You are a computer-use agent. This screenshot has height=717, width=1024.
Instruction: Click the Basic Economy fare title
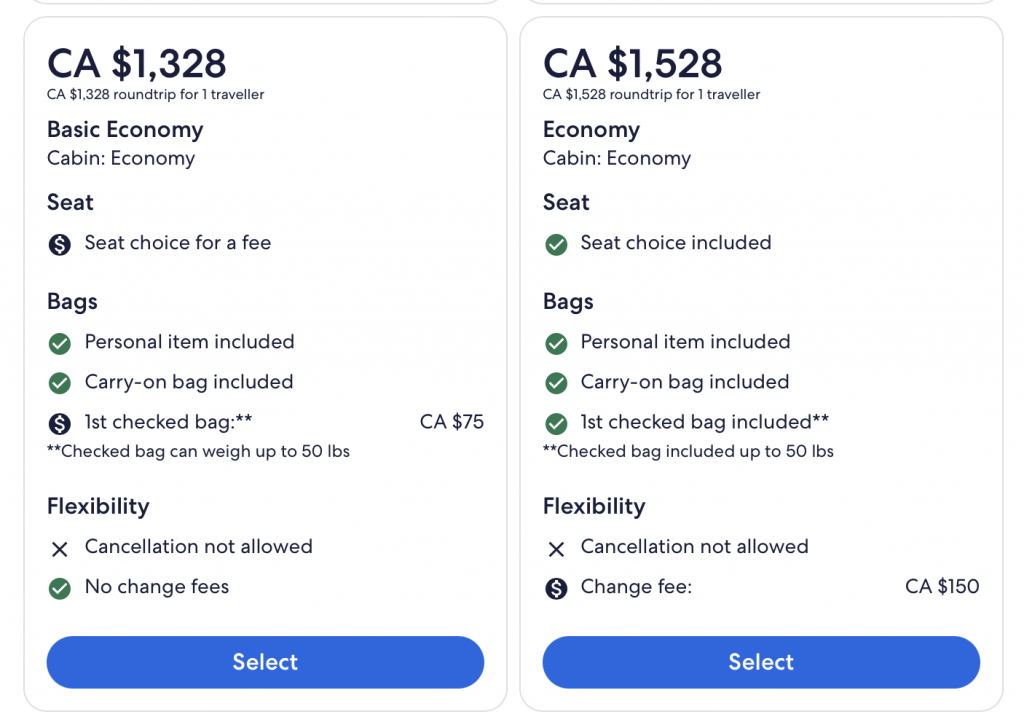coord(125,130)
